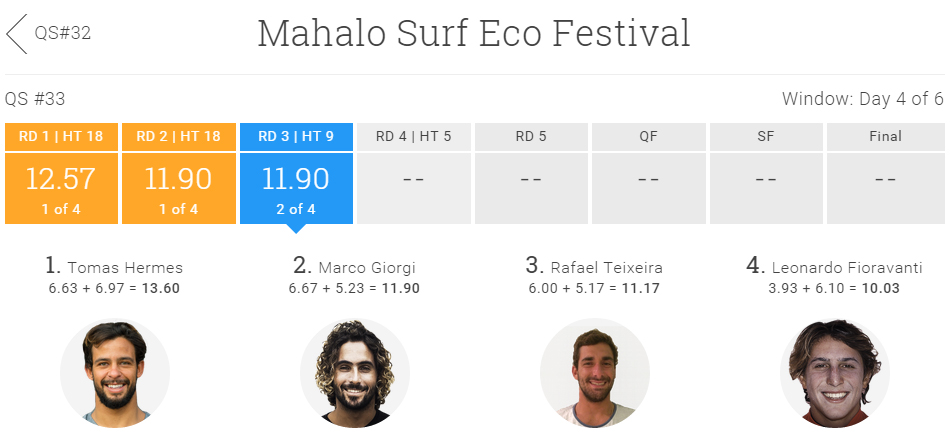The image size is (950, 446).
Task: Select the RD 1 | HT 18 tab
Action: pyautogui.click(x=61, y=136)
